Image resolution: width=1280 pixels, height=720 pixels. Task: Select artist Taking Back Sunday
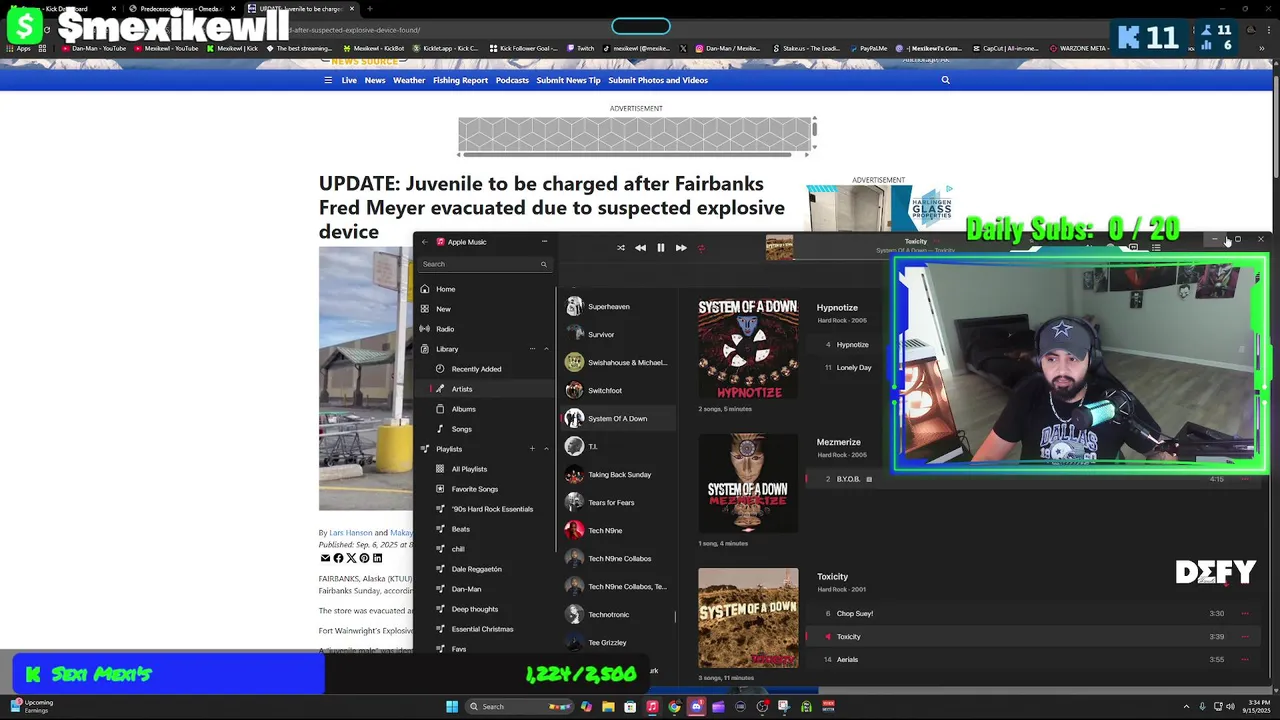pyautogui.click(x=617, y=475)
